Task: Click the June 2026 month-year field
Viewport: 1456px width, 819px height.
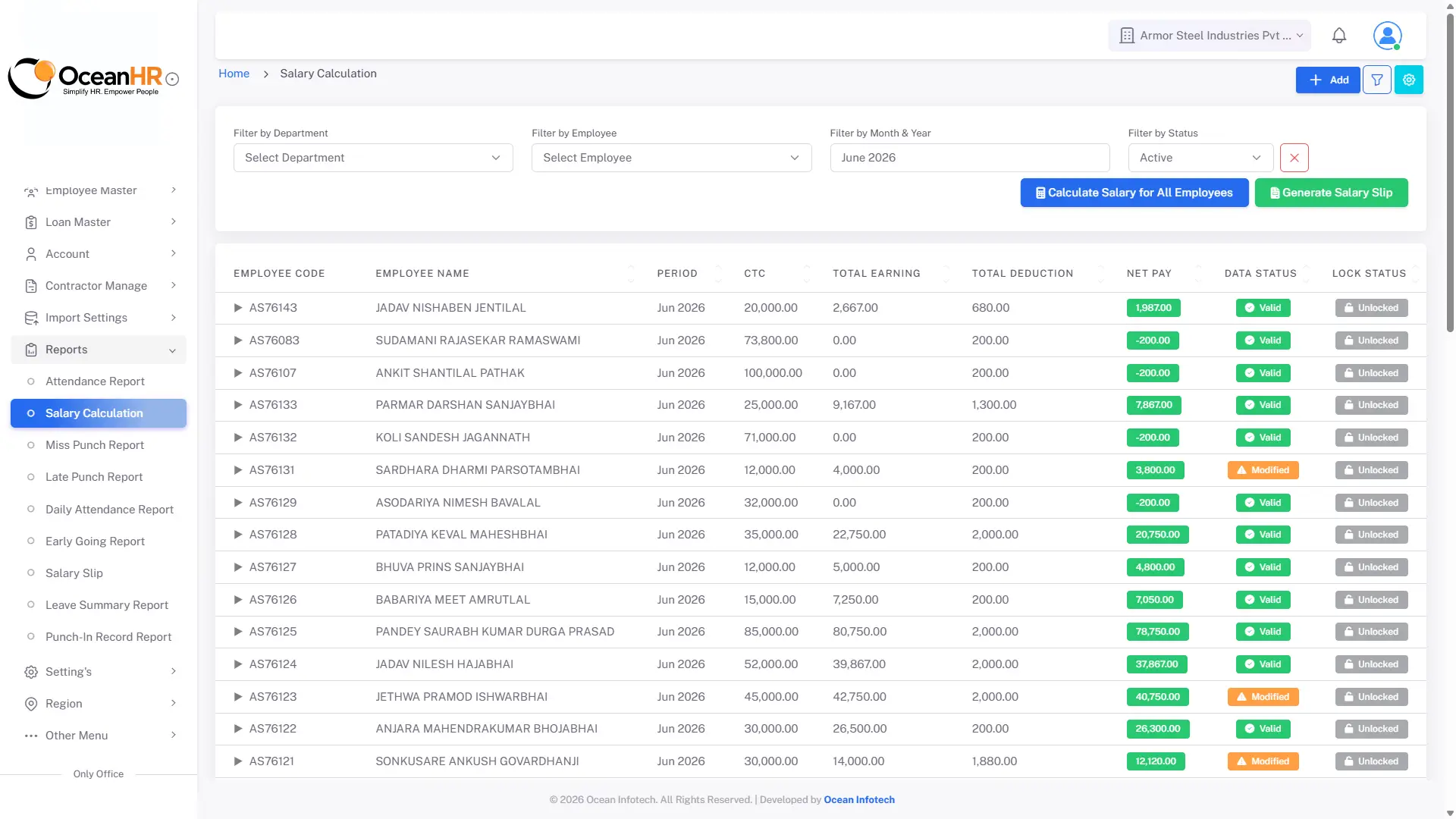Action: pos(969,158)
